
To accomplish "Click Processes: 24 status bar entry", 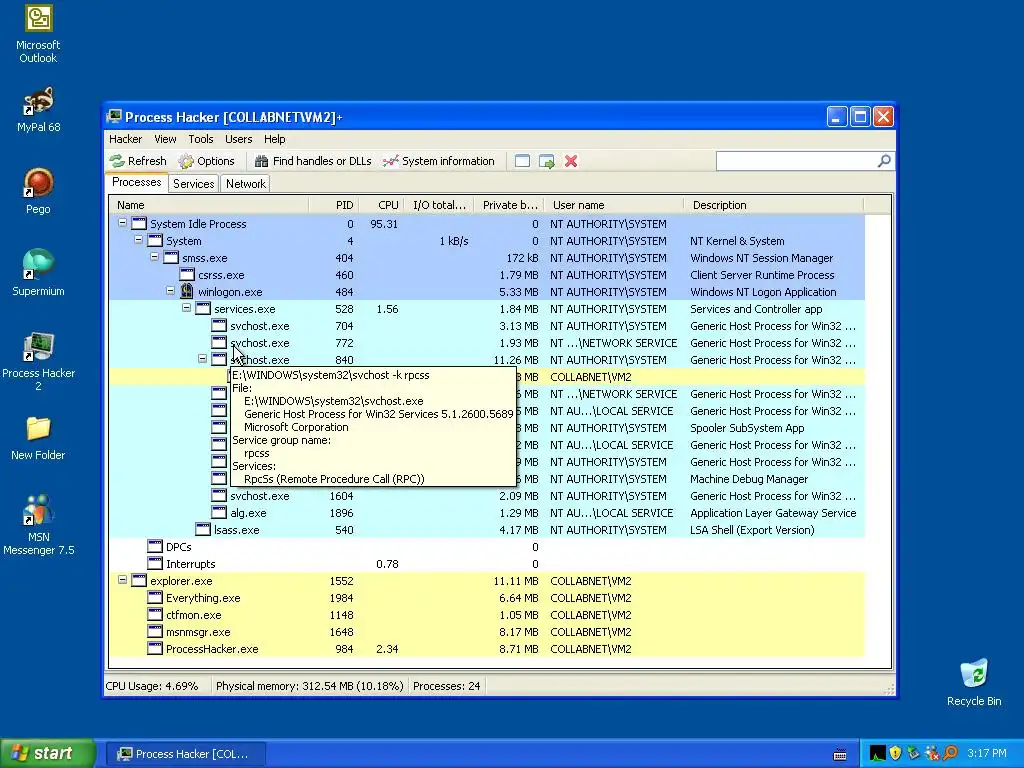I will (447, 686).
